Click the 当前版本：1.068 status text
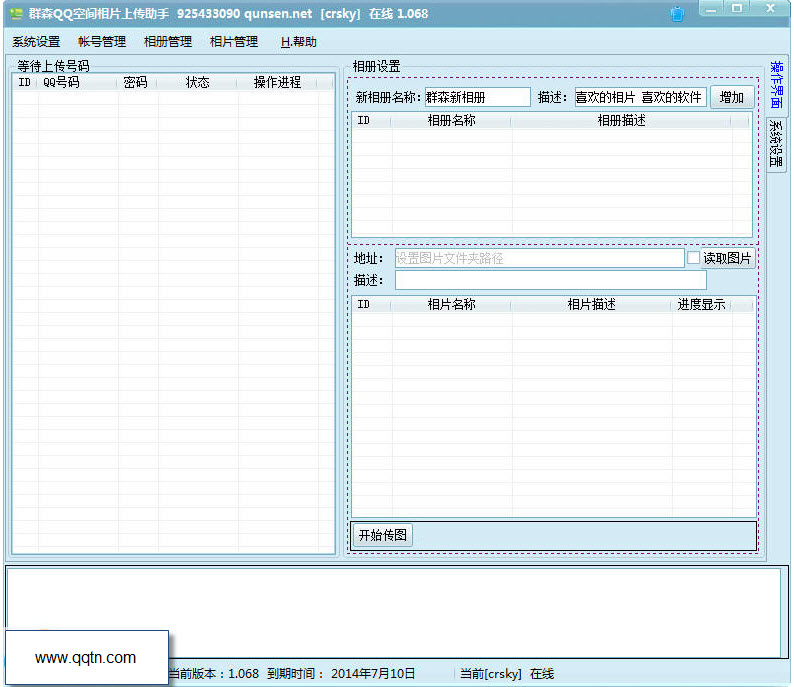 tap(213, 673)
